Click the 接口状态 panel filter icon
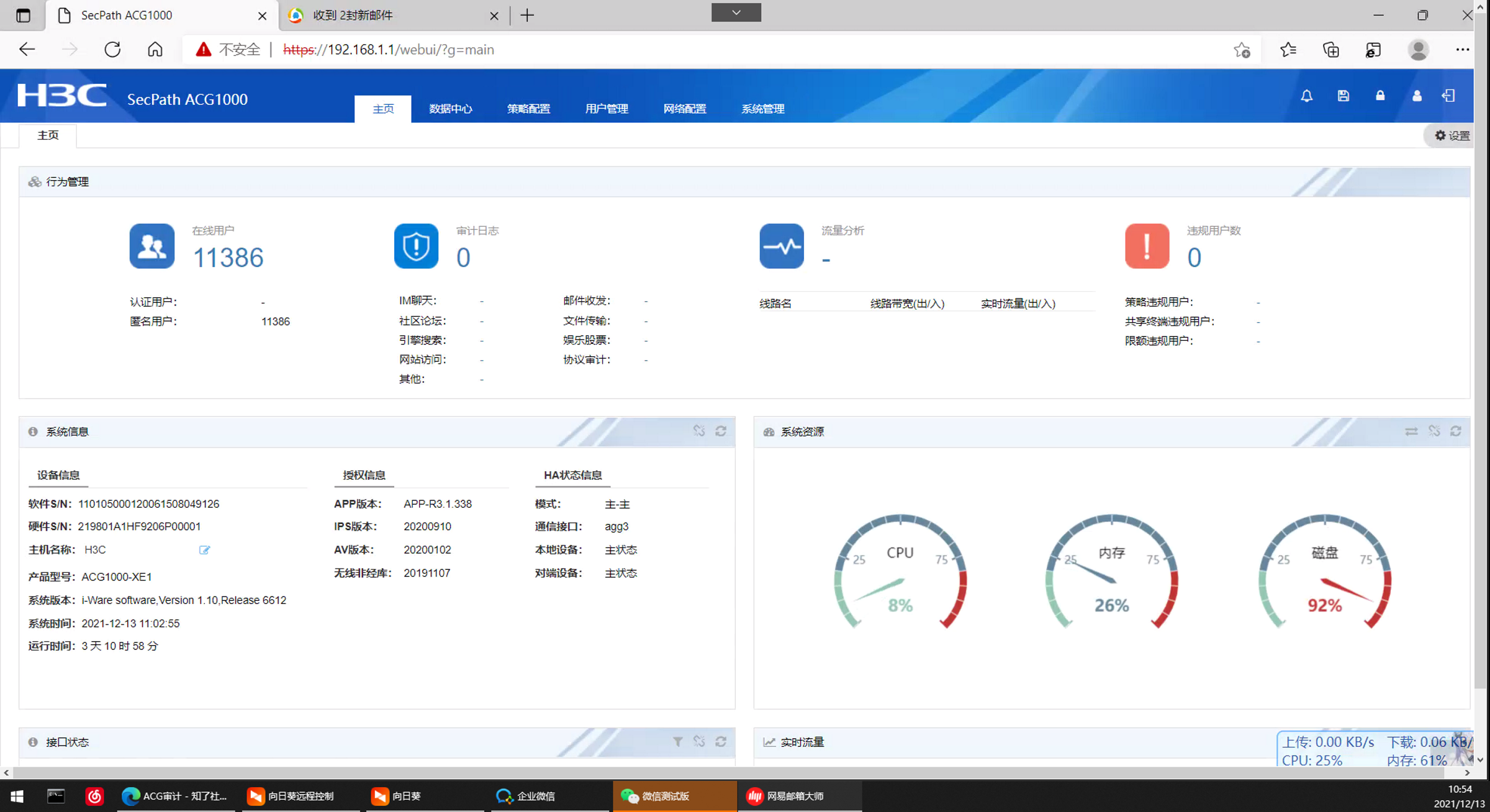1490x812 pixels. [x=677, y=741]
